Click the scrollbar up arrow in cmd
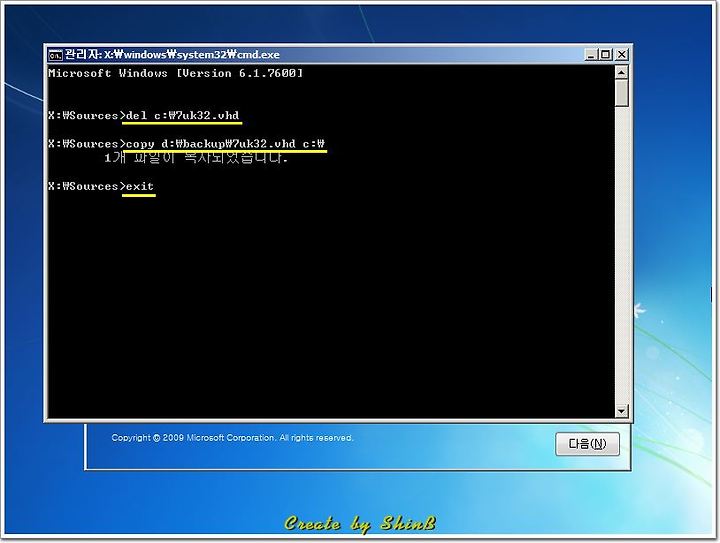This screenshot has width=720, height=543. point(621,73)
